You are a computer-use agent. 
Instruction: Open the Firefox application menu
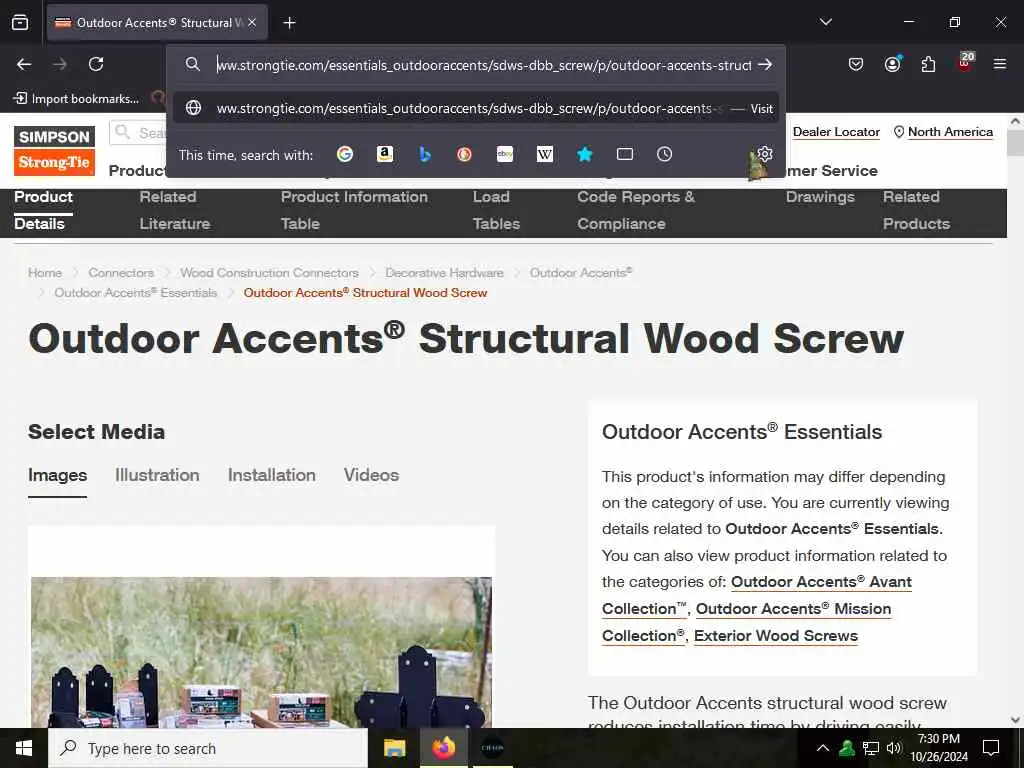click(1000, 64)
